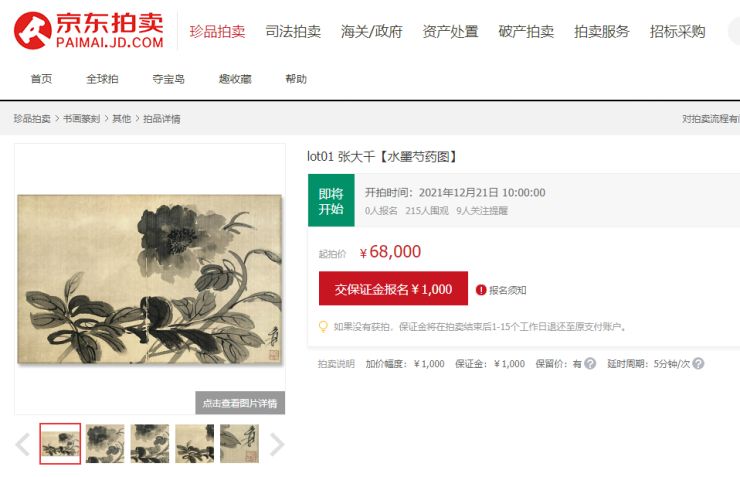Open the 珍品拍卖 tab
This screenshot has width=740, height=477.
pos(217,32)
